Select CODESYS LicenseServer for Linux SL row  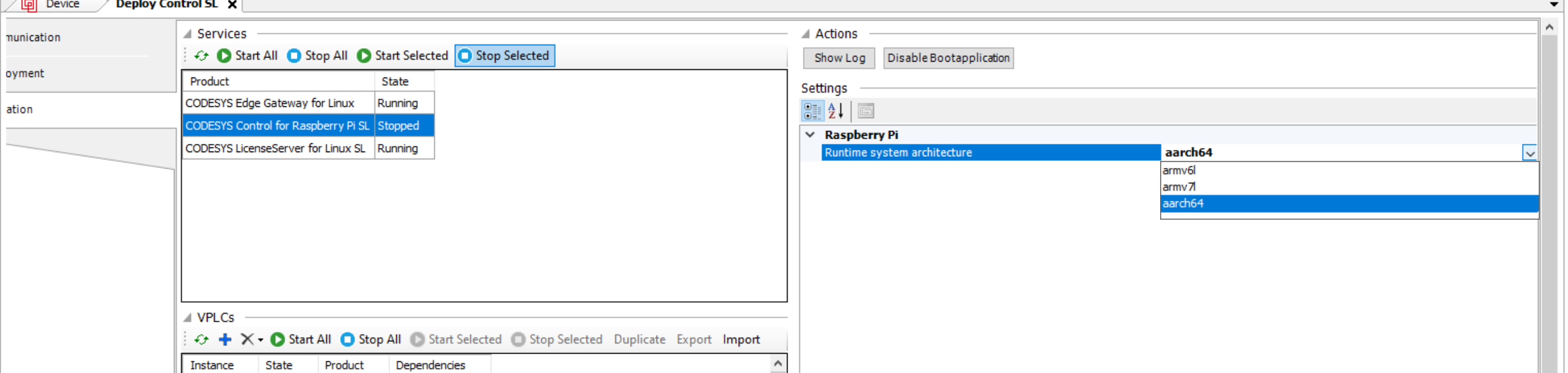309,149
